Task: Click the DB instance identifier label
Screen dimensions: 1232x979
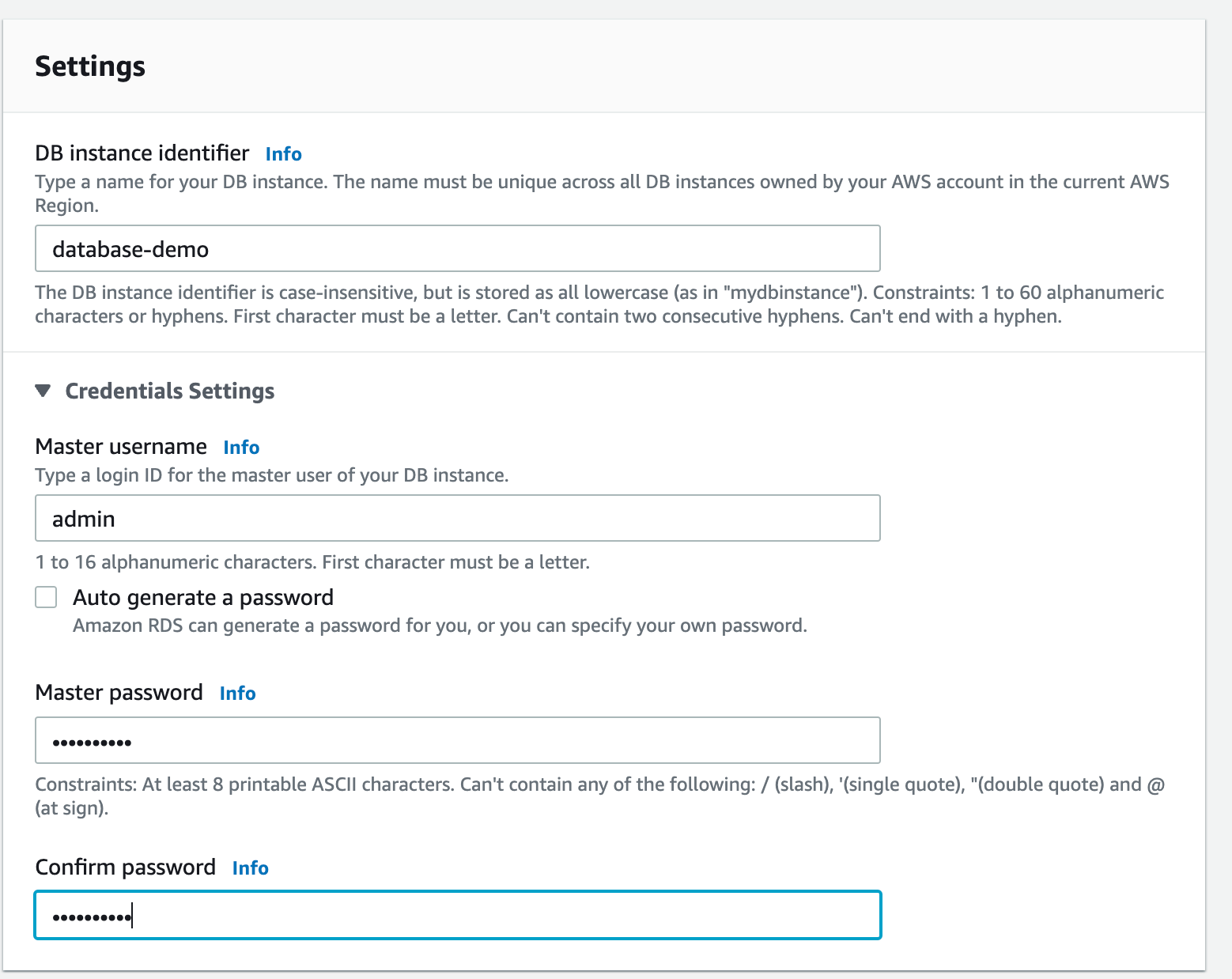Action: click(142, 153)
